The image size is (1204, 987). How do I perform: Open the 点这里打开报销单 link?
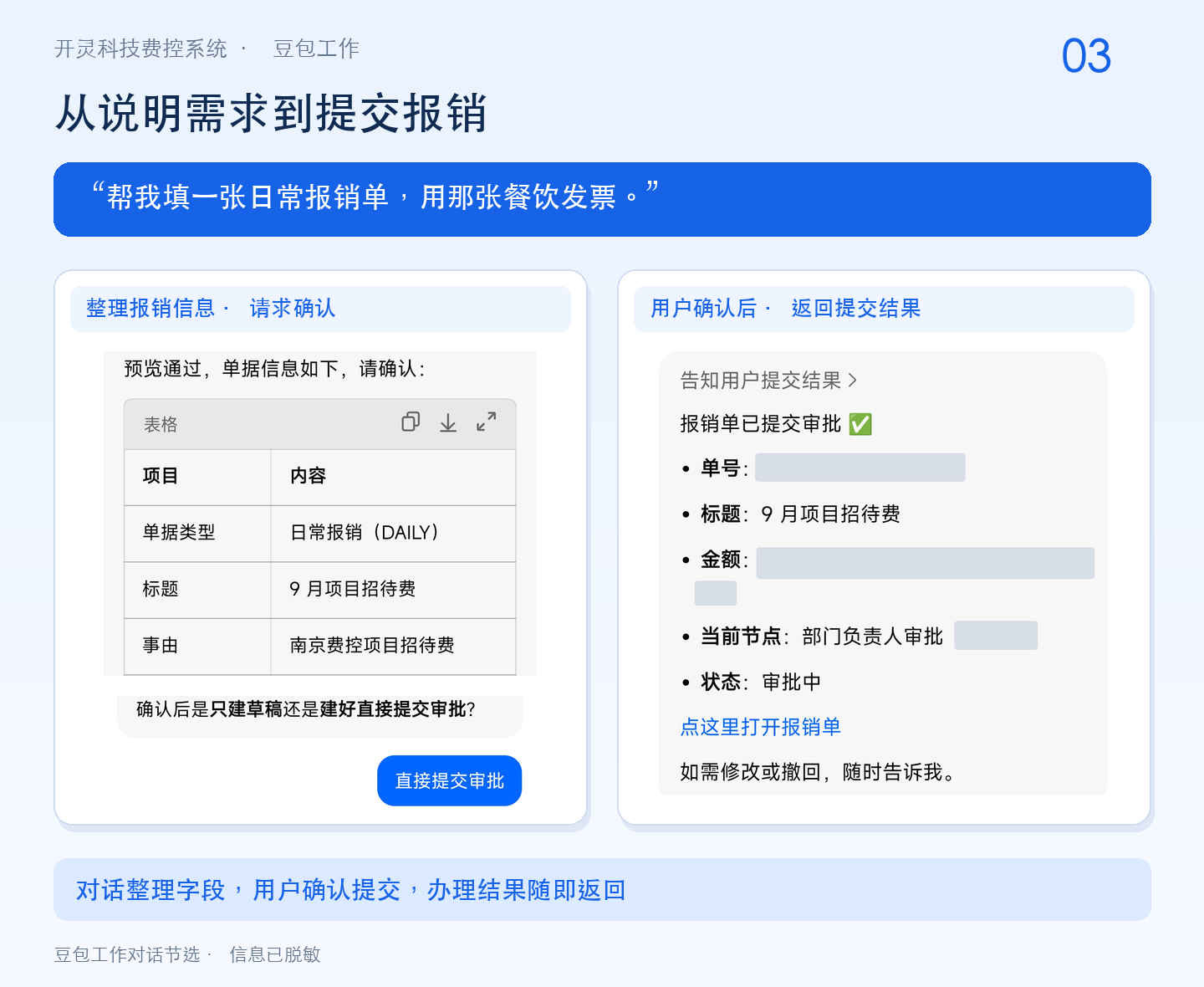coord(760,727)
